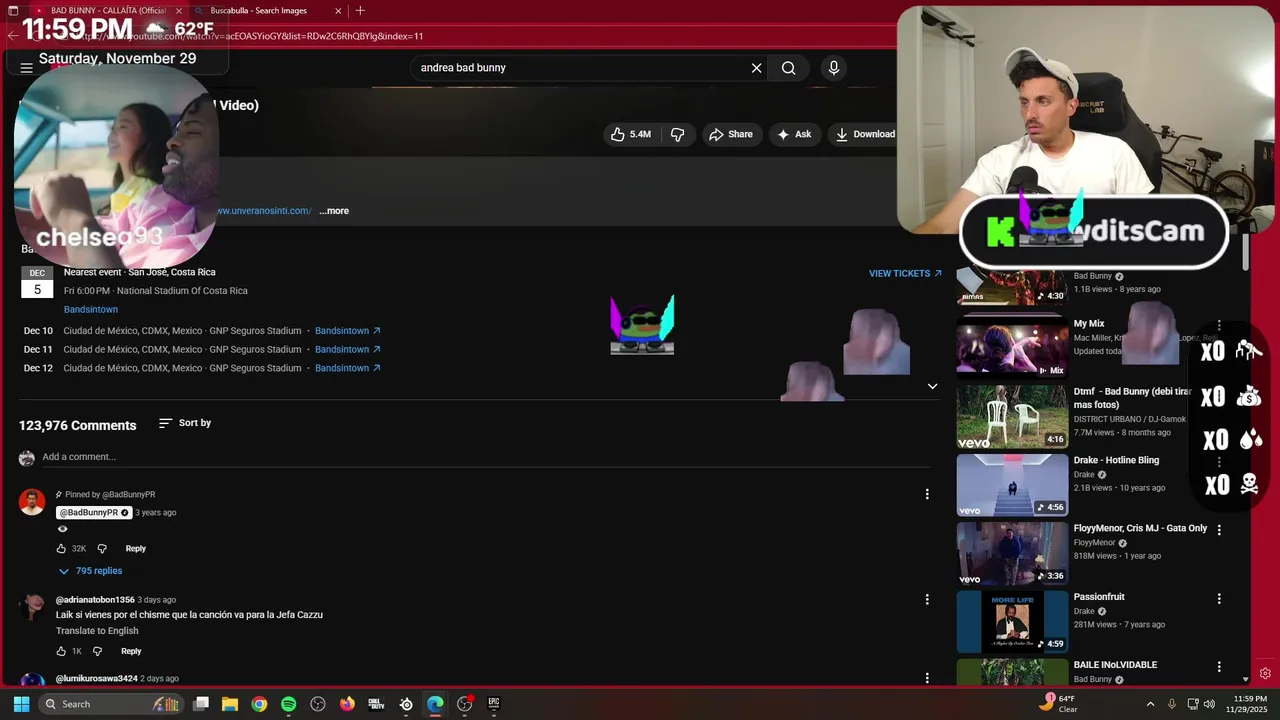Reply to the pinned BadBunnyPR comment
Image resolution: width=1280 pixels, height=720 pixels.
pyautogui.click(x=135, y=549)
